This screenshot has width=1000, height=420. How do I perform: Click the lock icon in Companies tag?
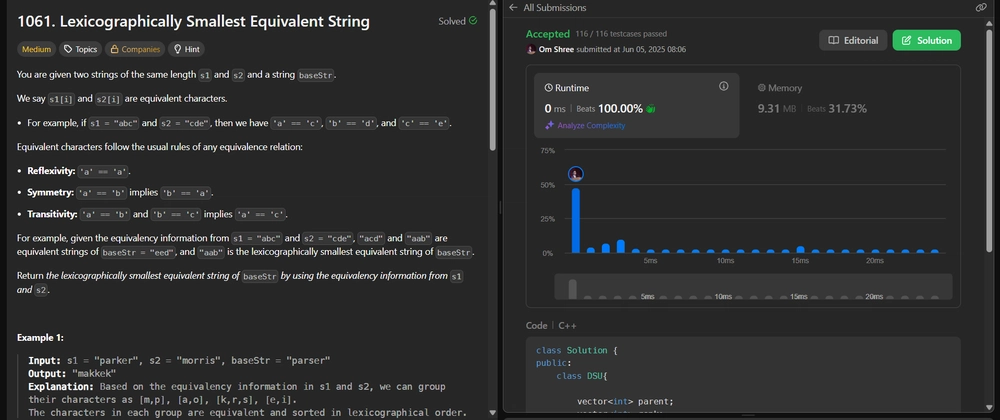pos(115,49)
